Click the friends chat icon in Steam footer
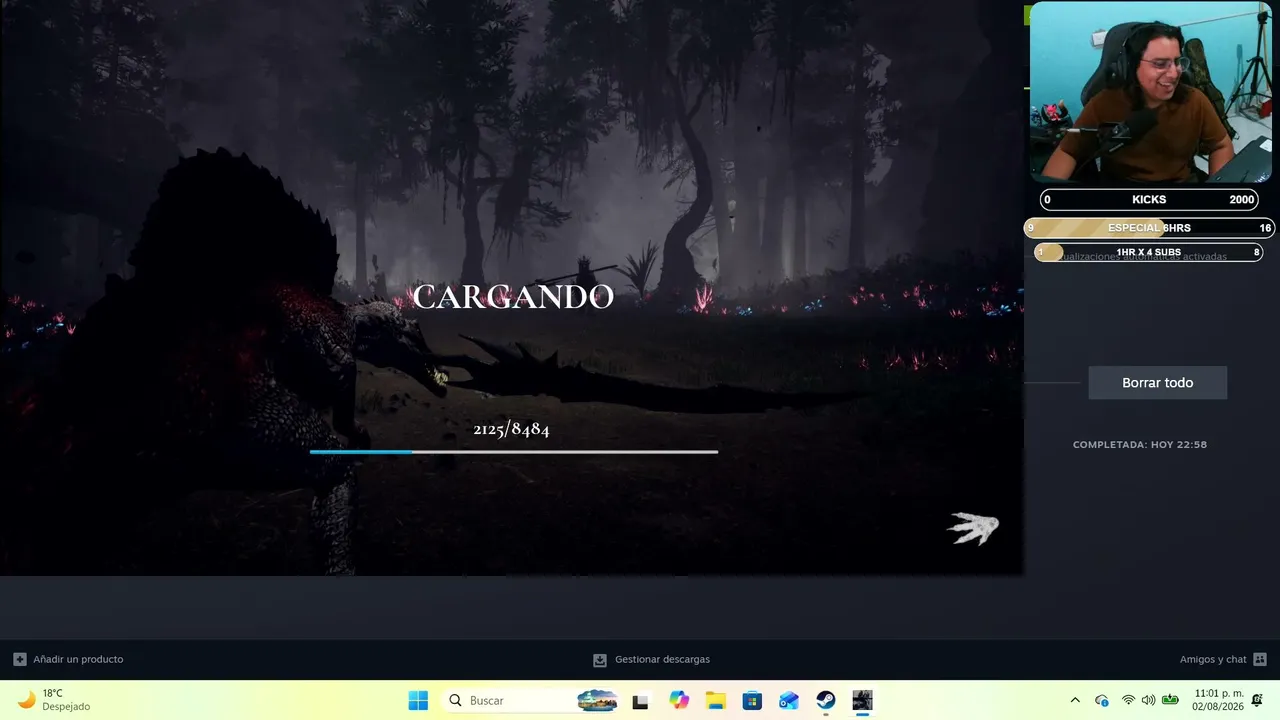 pyautogui.click(x=1260, y=660)
